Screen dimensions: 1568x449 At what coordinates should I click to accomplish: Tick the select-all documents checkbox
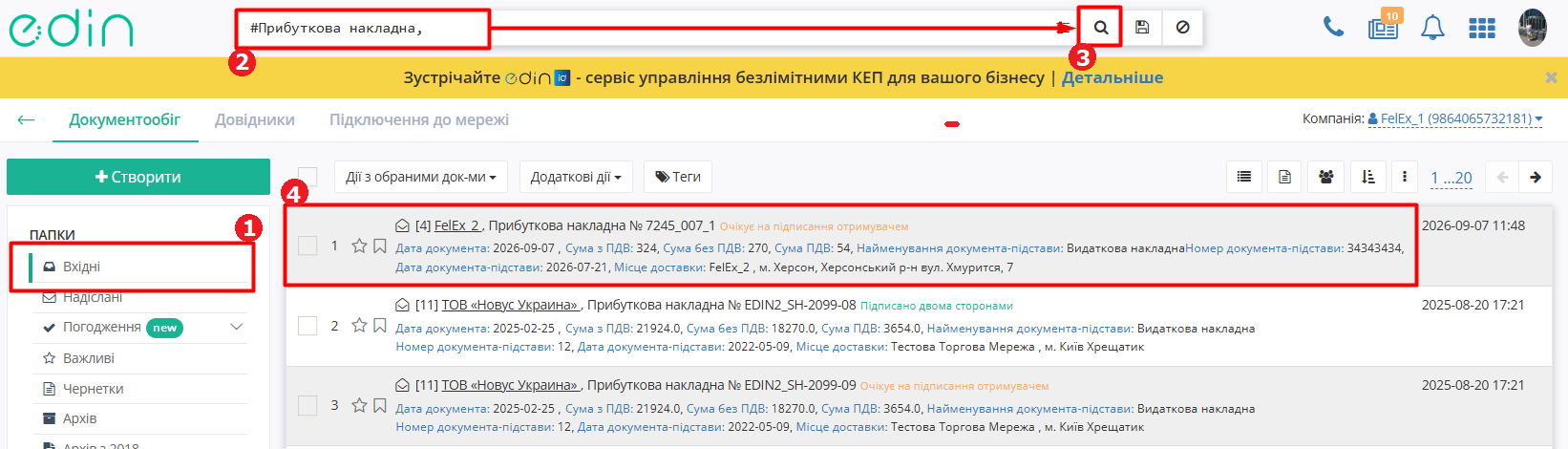pos(307,177)
